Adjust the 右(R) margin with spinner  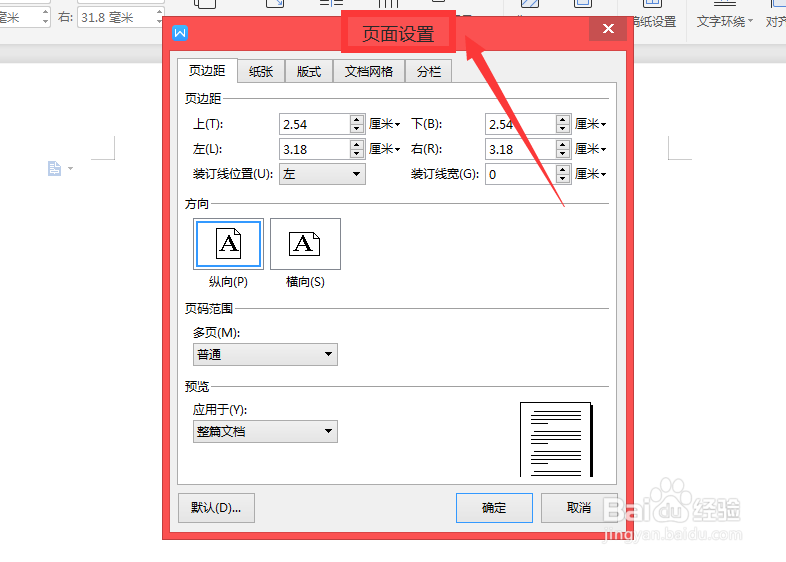click(x=563, y=149)
